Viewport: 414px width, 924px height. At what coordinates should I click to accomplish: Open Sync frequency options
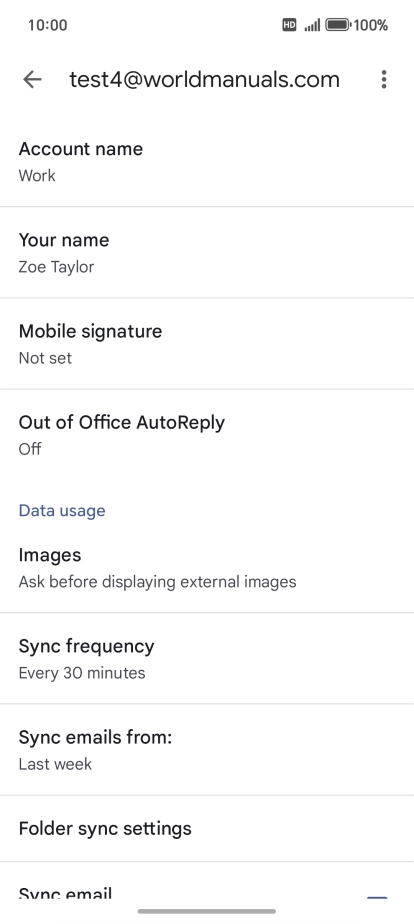(x=207, y=658)
